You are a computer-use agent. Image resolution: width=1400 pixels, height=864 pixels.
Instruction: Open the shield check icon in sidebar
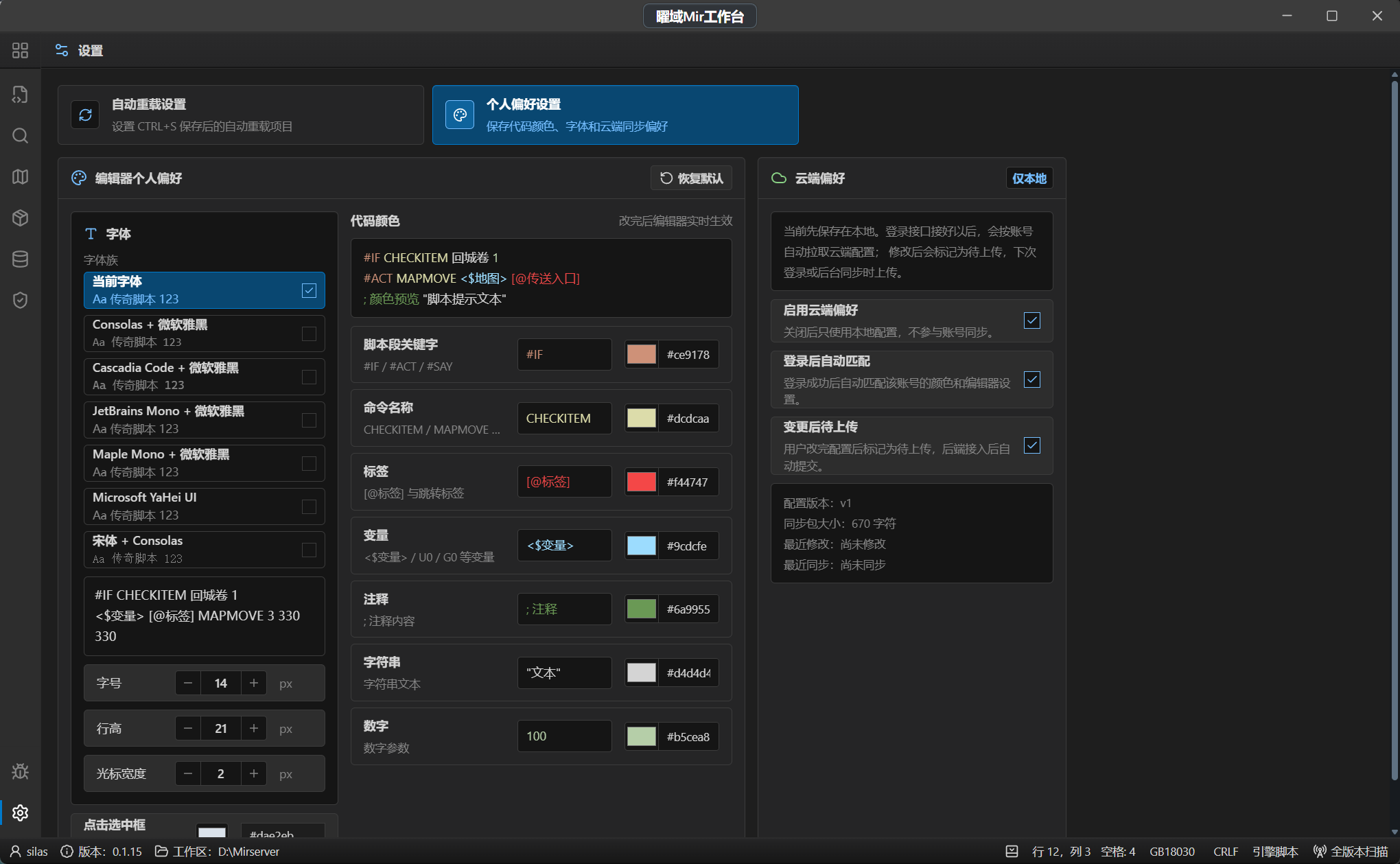(x=20, y=300)
